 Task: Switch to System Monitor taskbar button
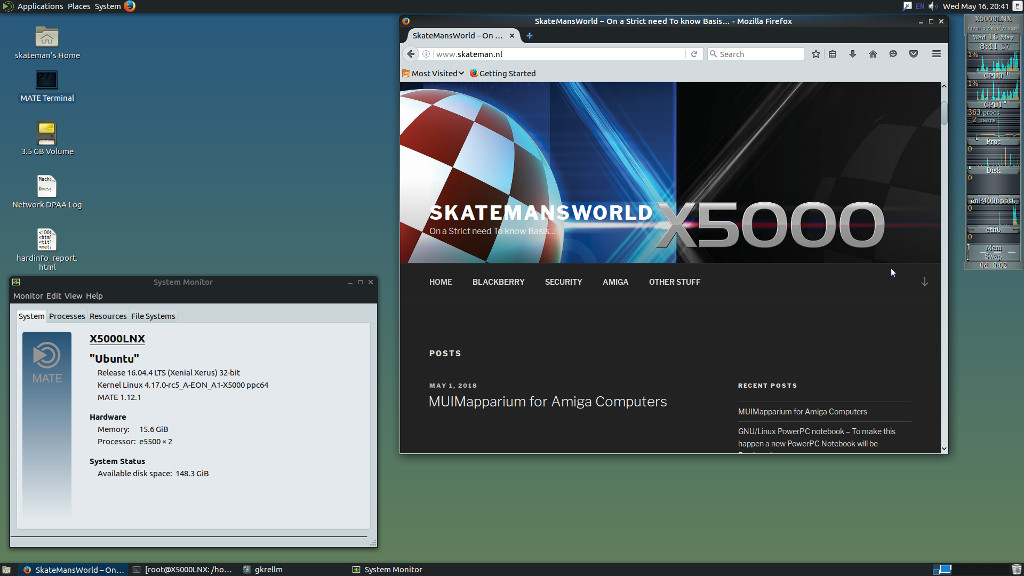[x=387, y=569]
